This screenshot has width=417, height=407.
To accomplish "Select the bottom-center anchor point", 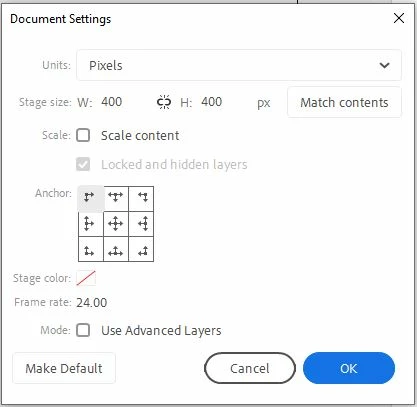I will point(116,249).
